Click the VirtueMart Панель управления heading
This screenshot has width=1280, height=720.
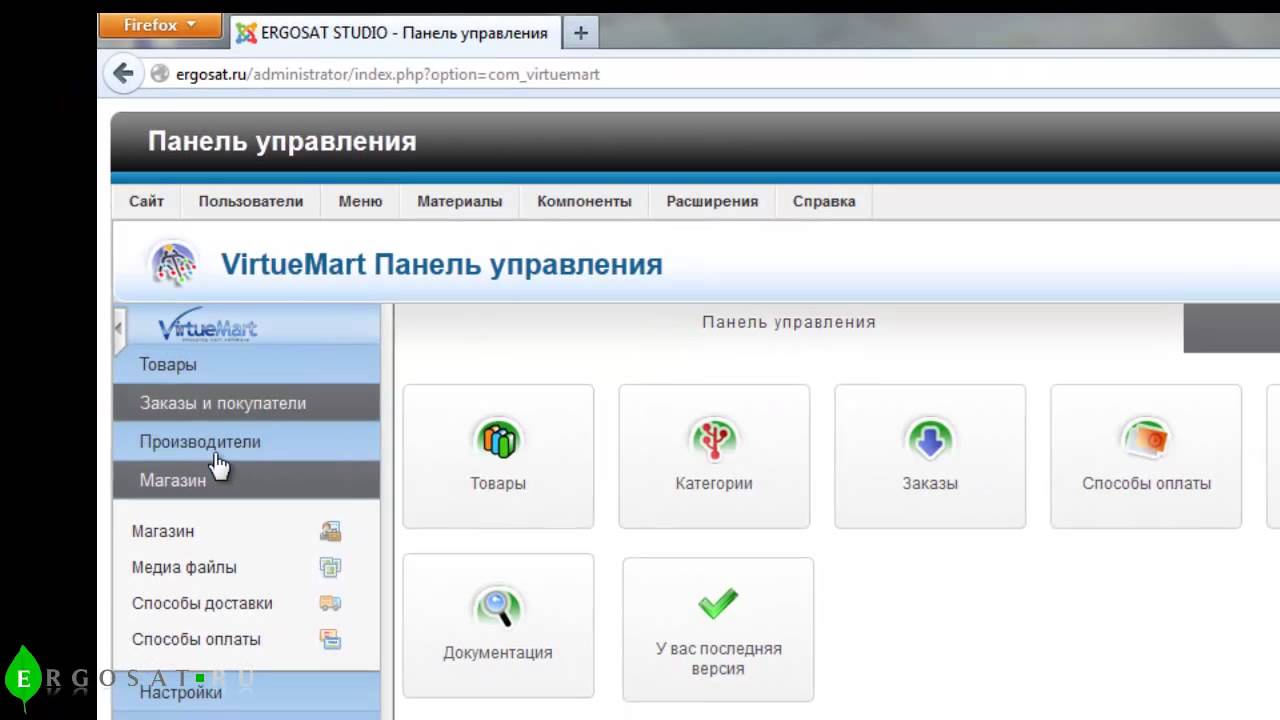pos(441,264)
